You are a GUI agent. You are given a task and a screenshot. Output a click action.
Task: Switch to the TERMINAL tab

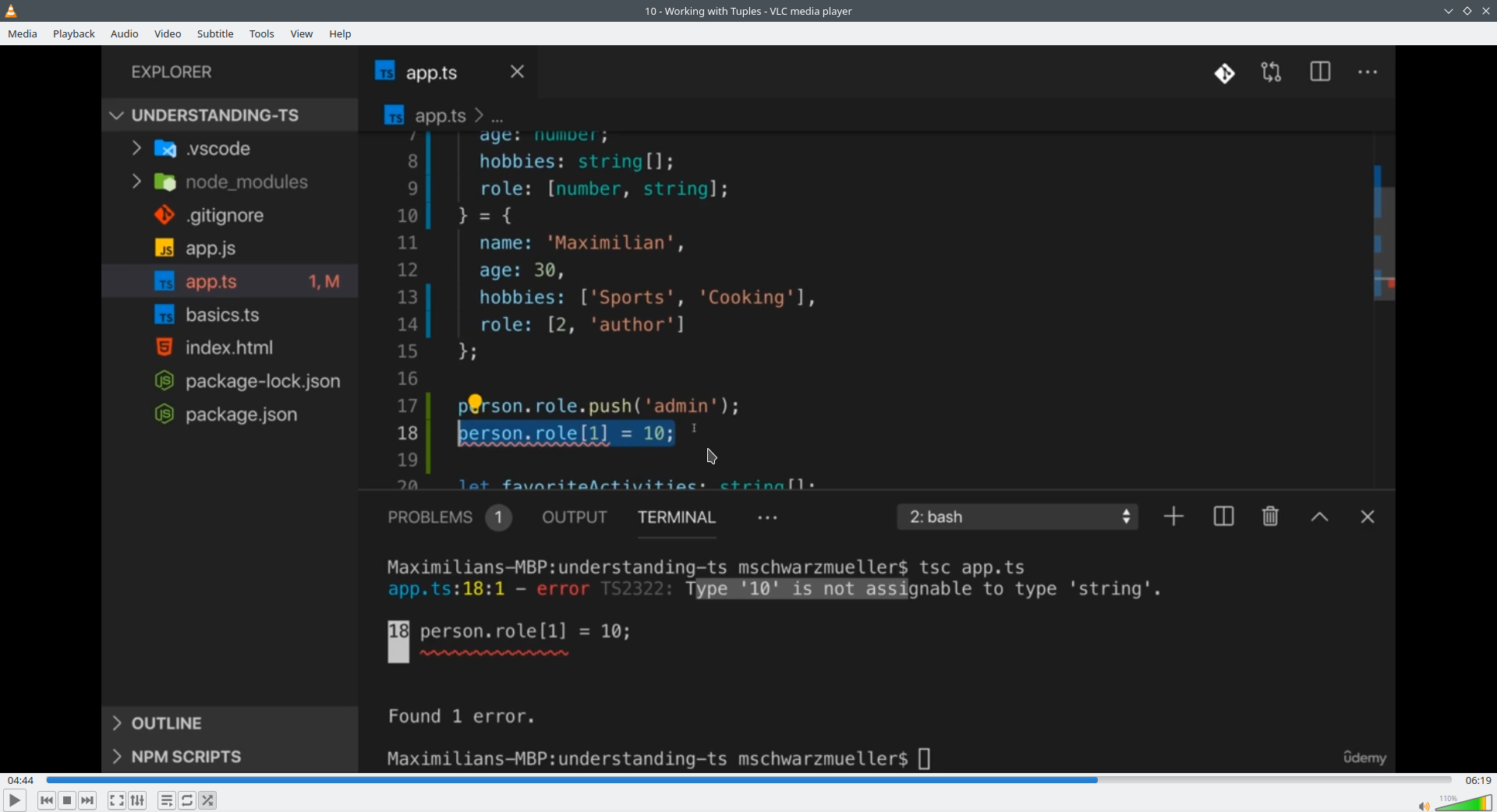[677, 517]
